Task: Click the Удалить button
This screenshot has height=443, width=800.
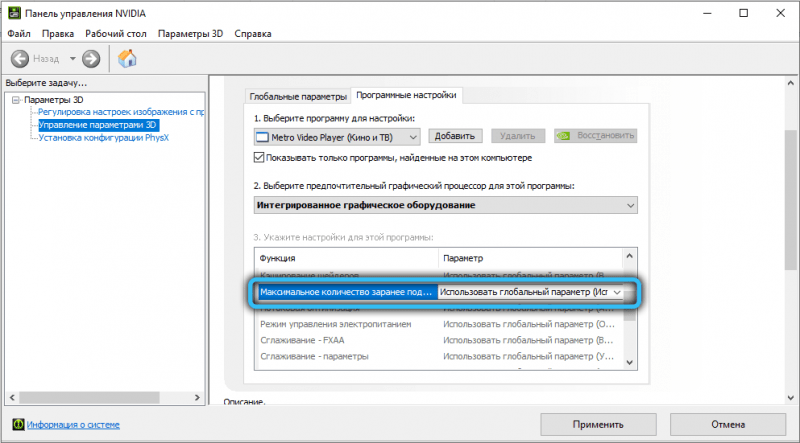Action: 518,136
